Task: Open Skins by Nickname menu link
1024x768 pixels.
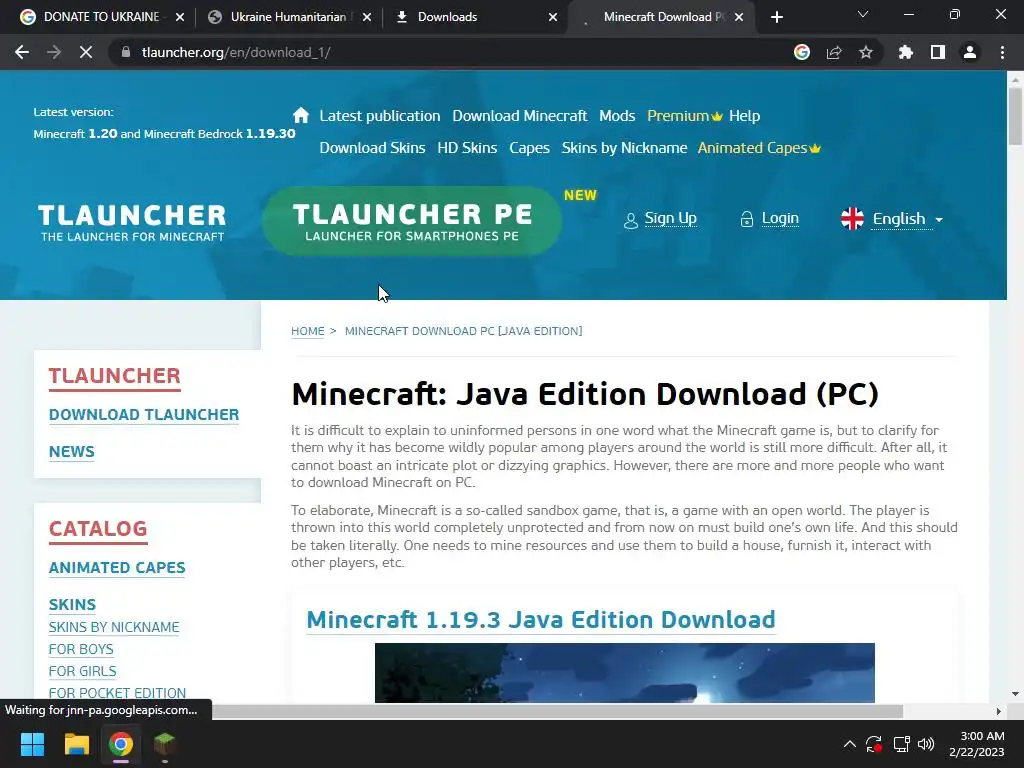Action: 624,148
